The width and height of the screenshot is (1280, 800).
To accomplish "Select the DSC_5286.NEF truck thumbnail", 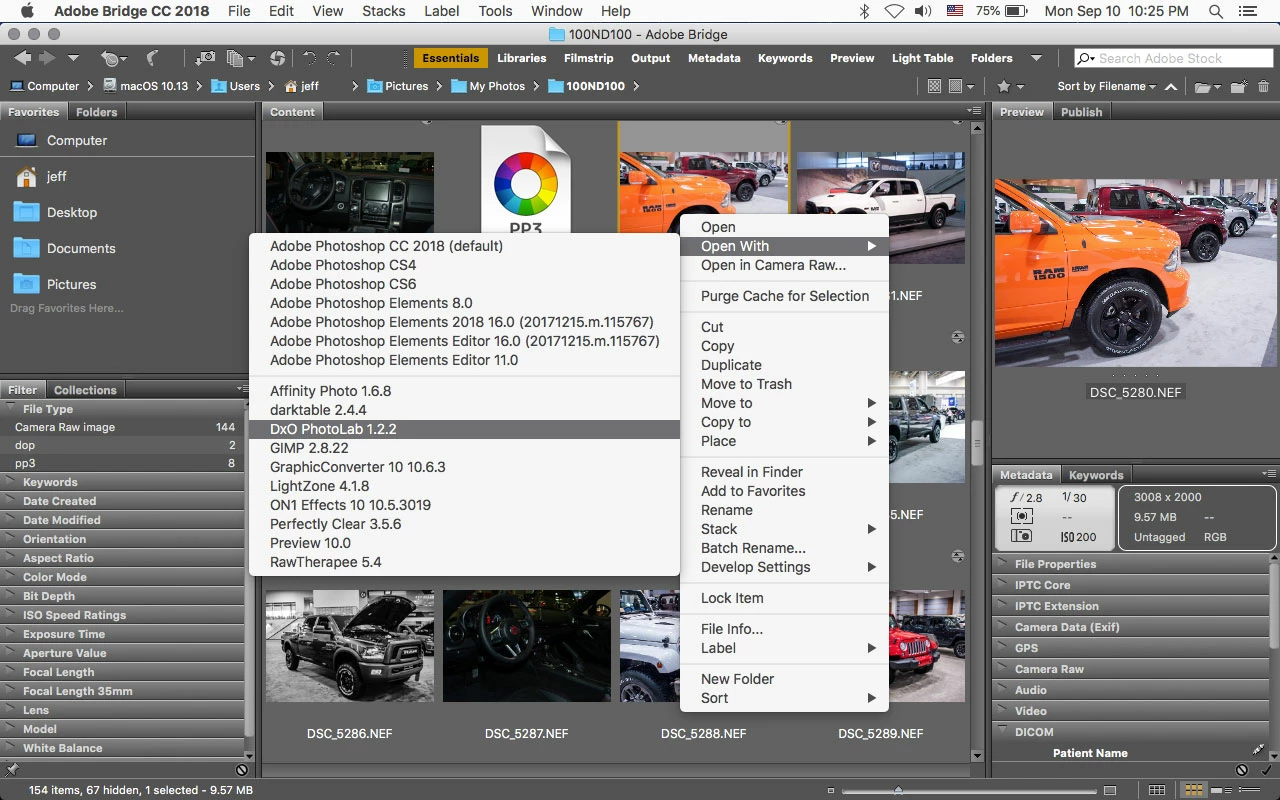I will (349, 645).
